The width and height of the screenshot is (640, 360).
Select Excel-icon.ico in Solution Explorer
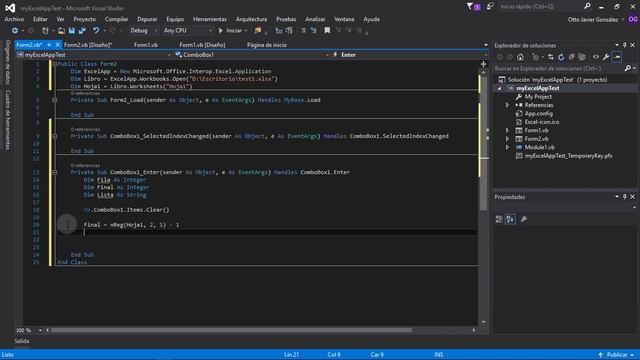pyautogui.click(x=542, y=122)
